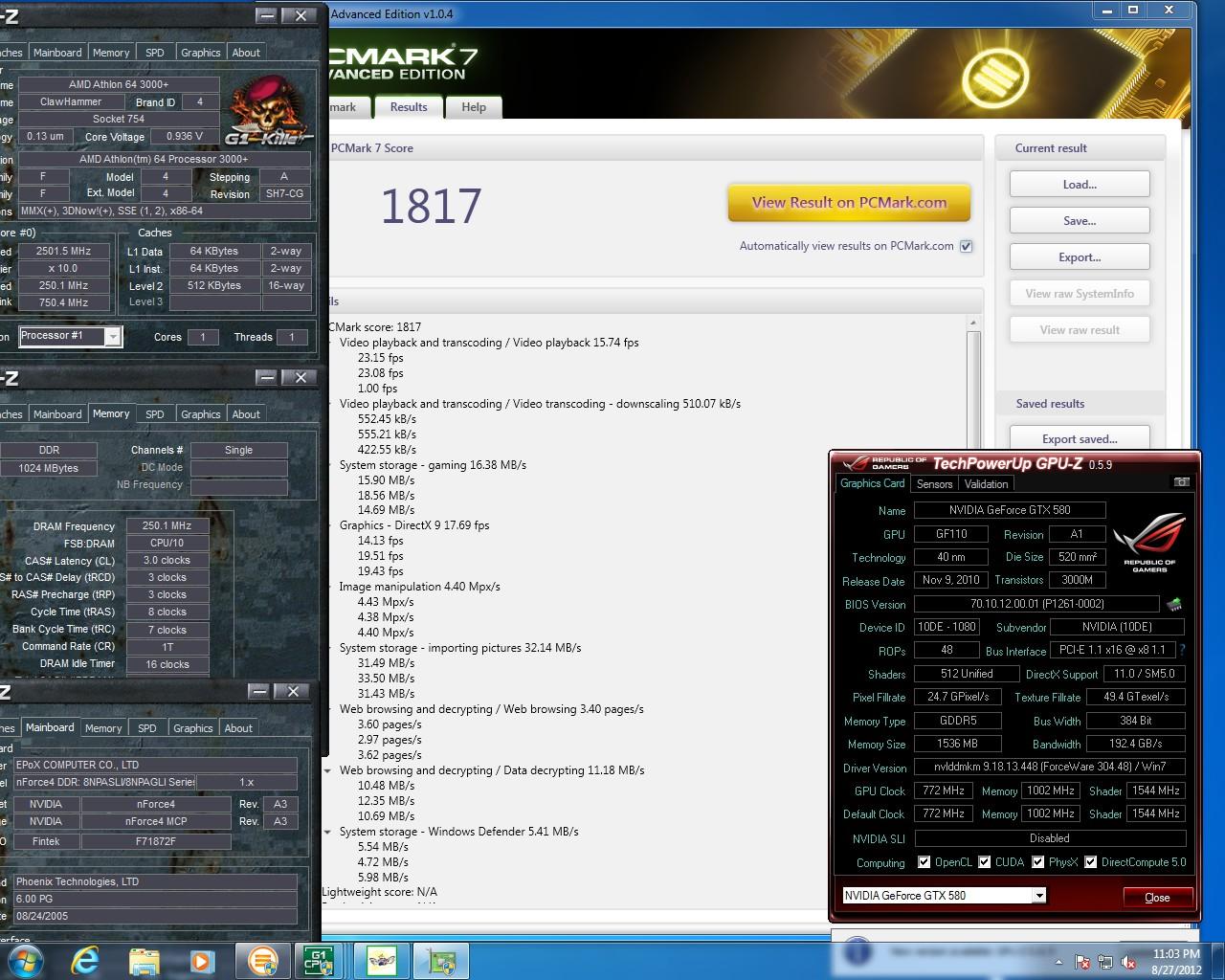Select the Graphics Card tab in GPU-Z
Screen dimensions: 1225x980
click(x=873, y=483)
